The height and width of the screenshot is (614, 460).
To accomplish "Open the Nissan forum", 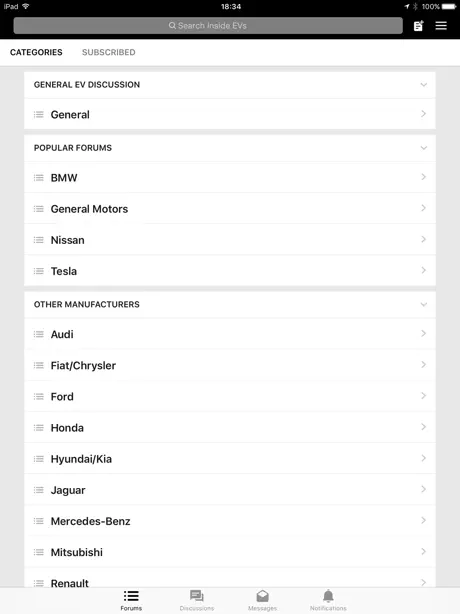I will [230, 240].
